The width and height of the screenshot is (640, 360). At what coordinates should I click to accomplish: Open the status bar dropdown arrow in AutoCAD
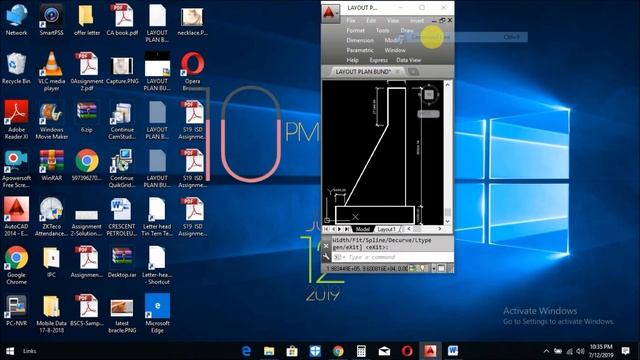click(433, 268)
